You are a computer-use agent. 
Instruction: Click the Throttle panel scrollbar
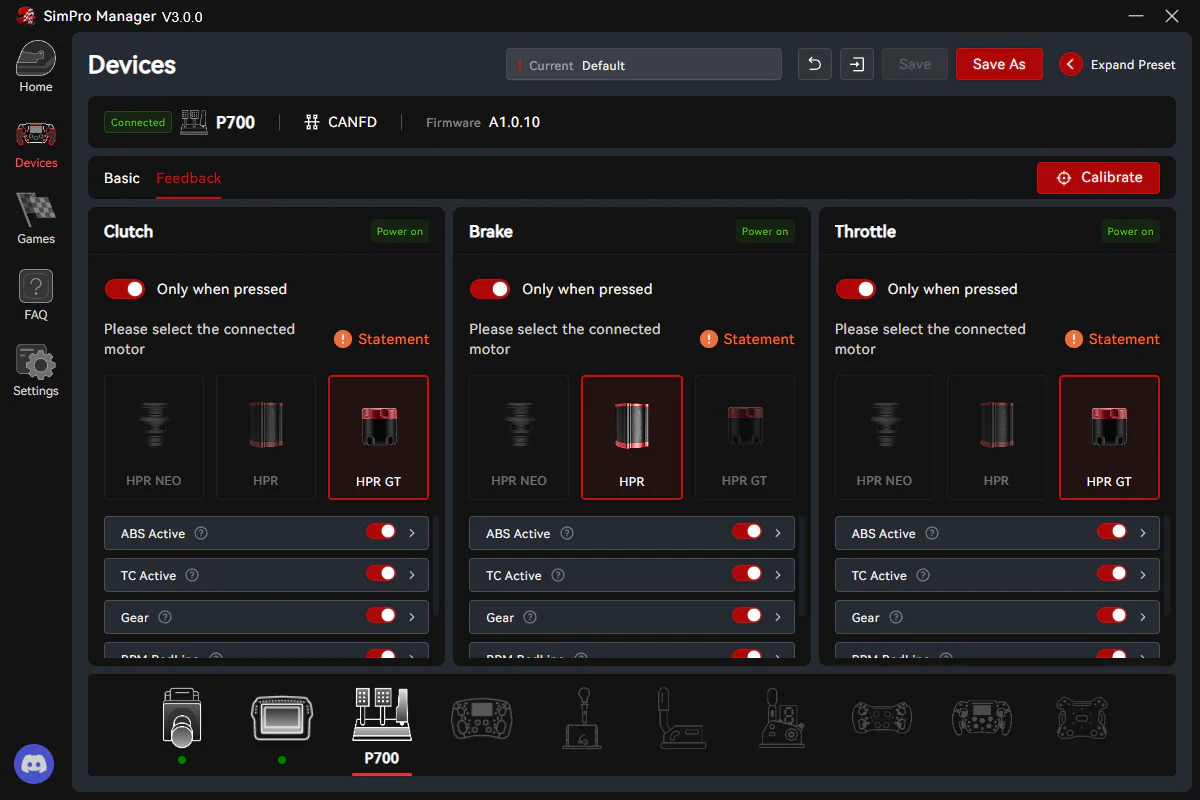coord(1166,567)
